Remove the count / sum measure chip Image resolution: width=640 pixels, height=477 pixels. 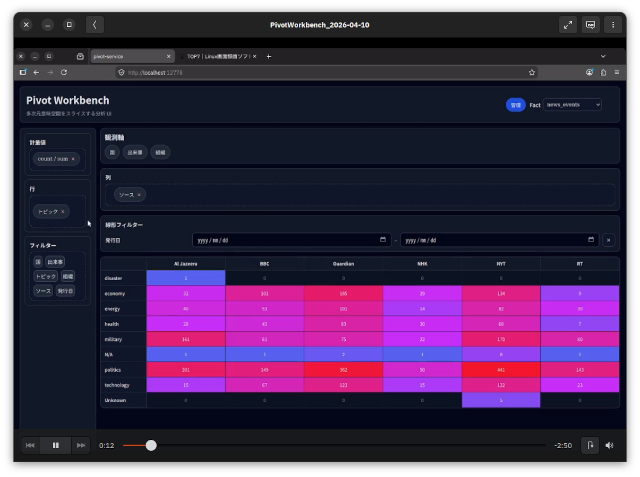pos(73,159)
